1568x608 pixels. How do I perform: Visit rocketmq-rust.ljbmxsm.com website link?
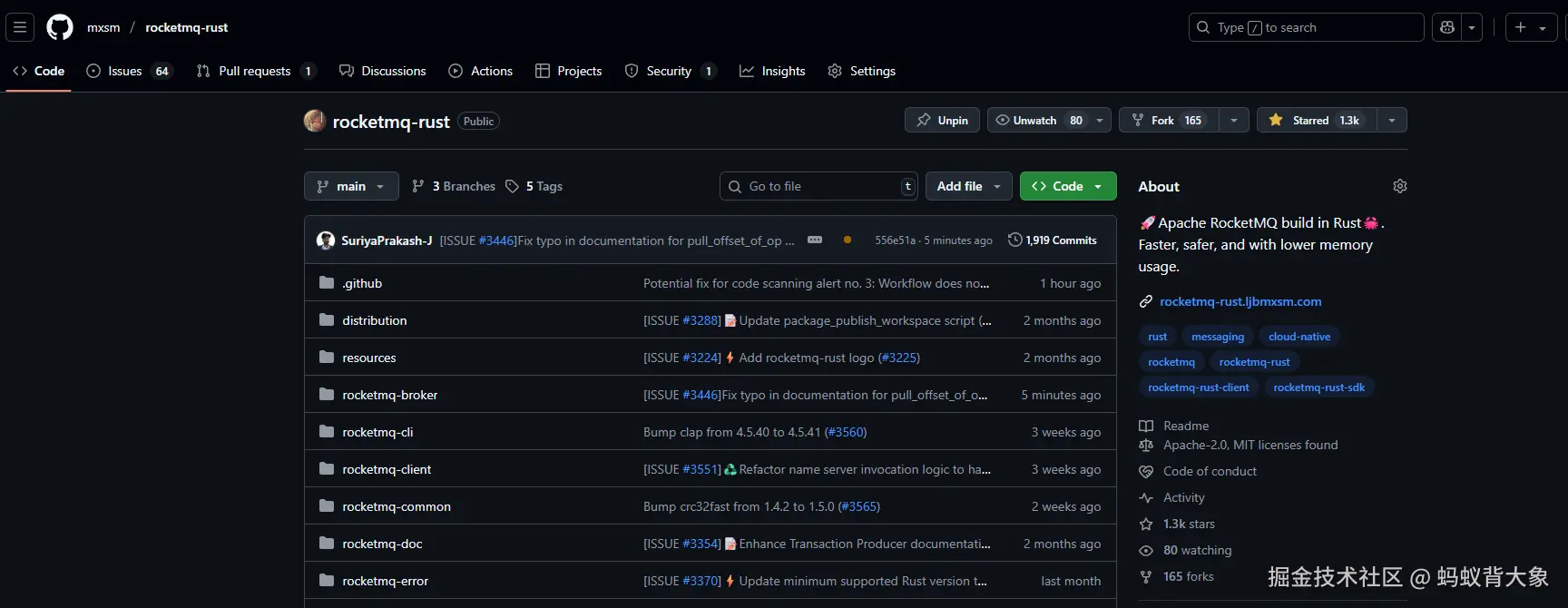click(1240, 301)
